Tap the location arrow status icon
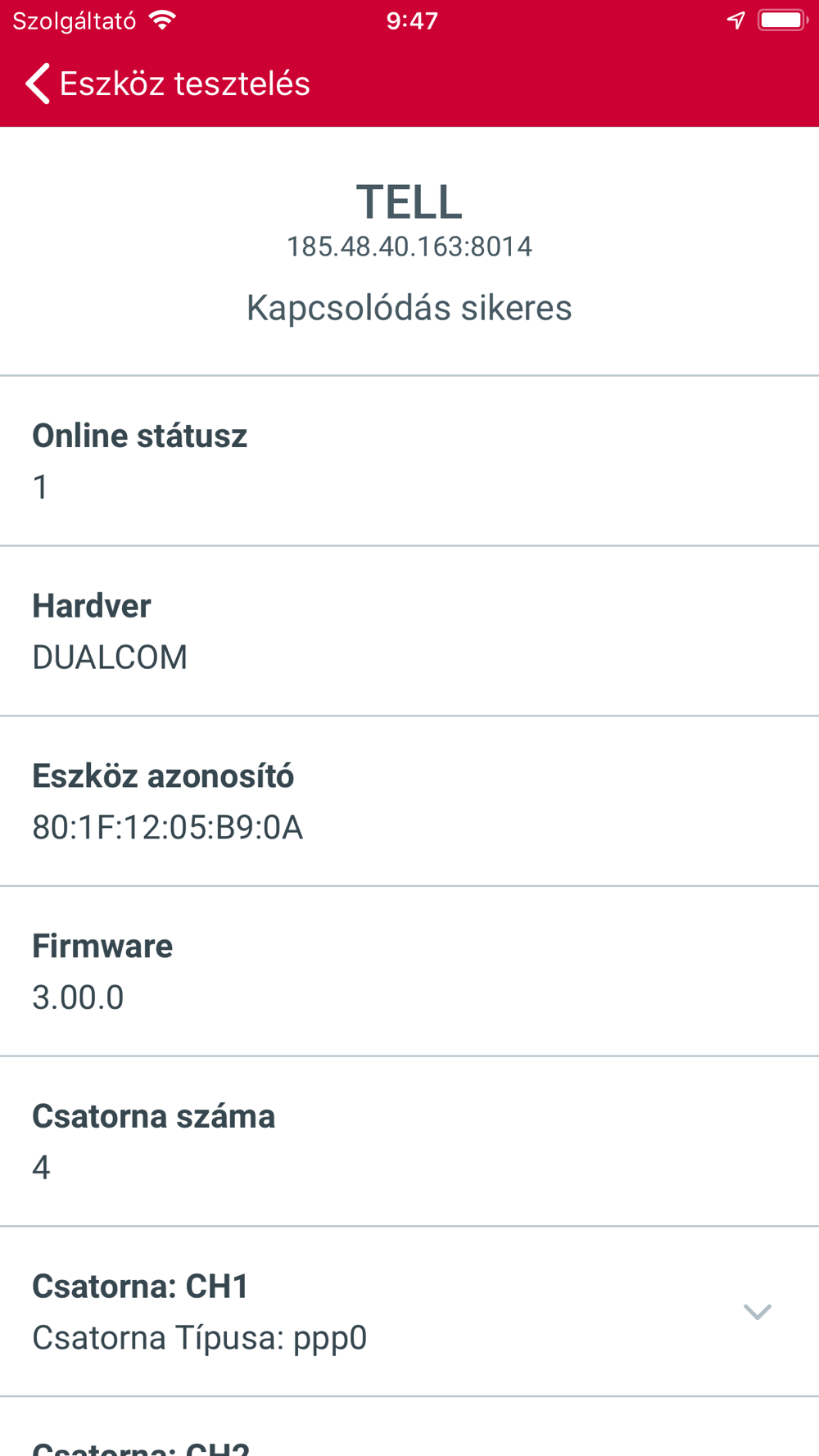The height and width of the screenshot is (1456, 819). point(735,20)
